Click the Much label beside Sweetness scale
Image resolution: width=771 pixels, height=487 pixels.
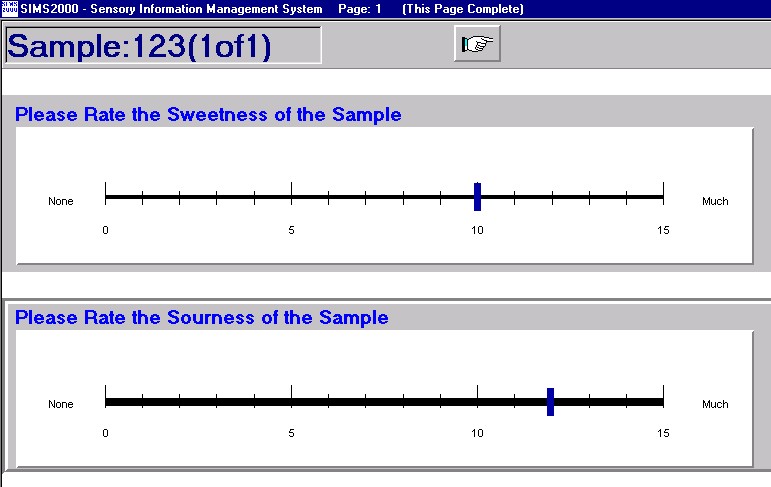tap(715, 201)
